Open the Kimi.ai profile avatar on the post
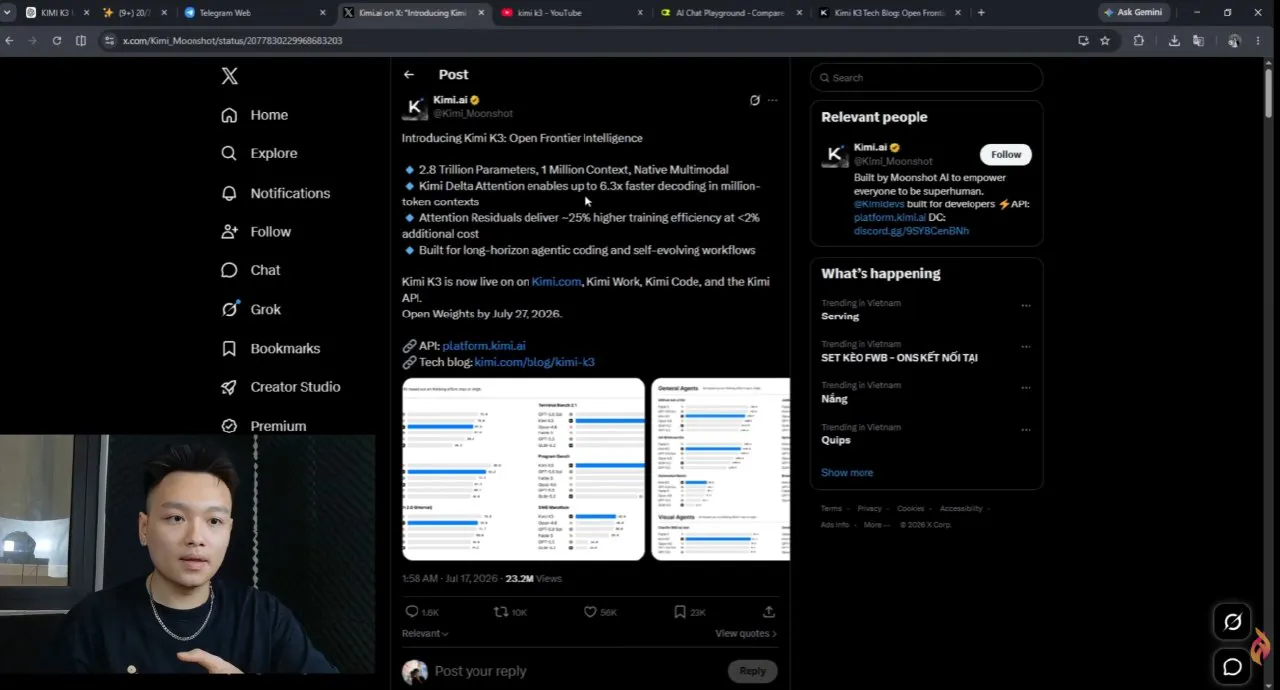This screenshot has height=690, width=1280. [415, 107]
